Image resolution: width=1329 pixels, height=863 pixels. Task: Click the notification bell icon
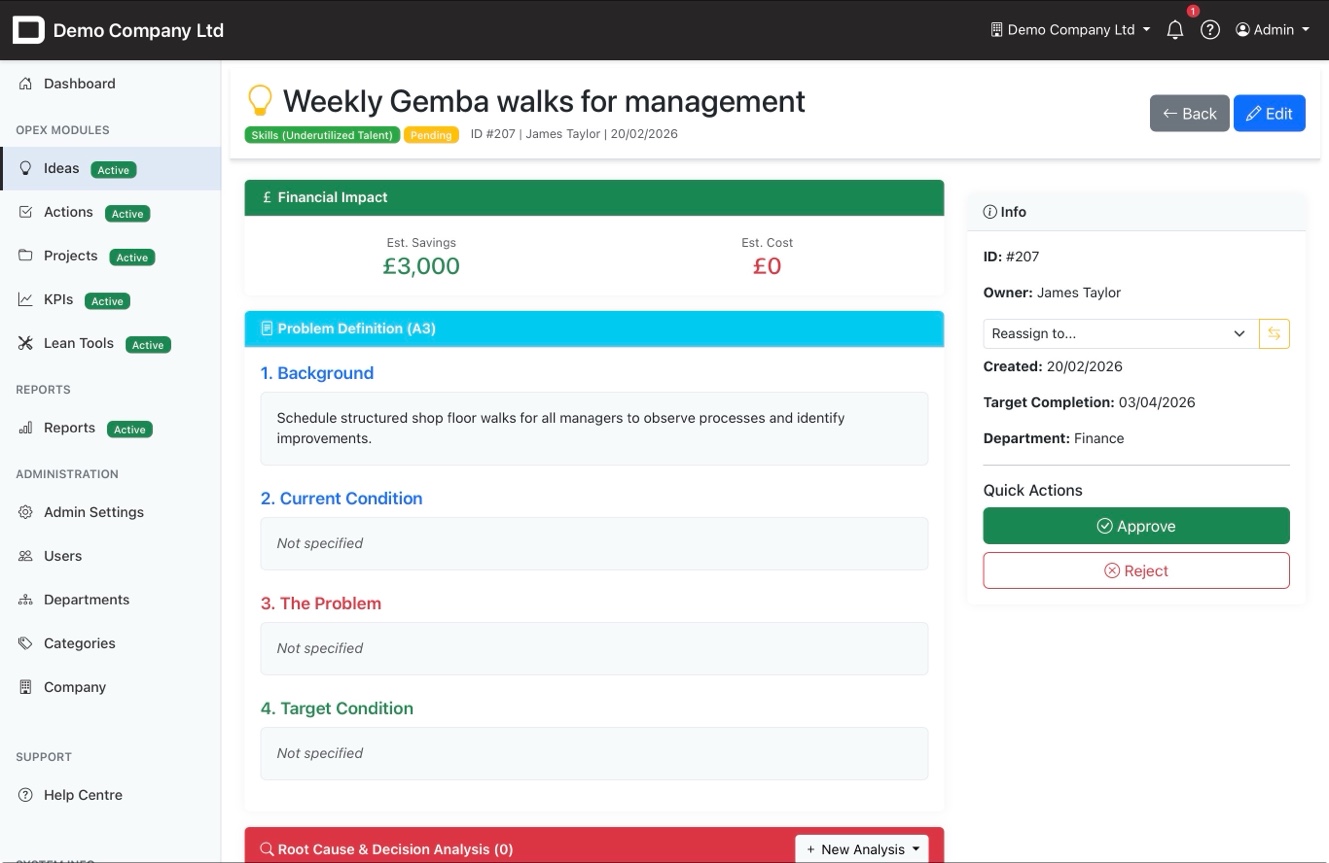pos(1175,30)
